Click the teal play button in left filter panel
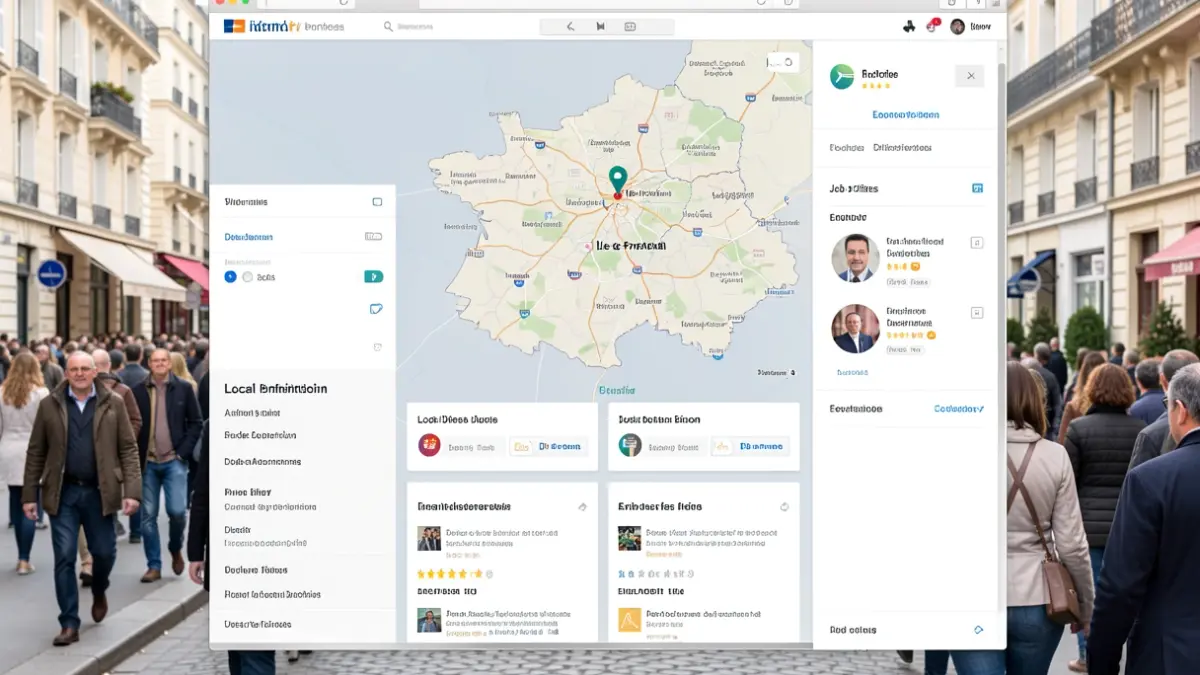Image resolution: width=1200 pixels, height=675 pixels. (x=374, y=276)
